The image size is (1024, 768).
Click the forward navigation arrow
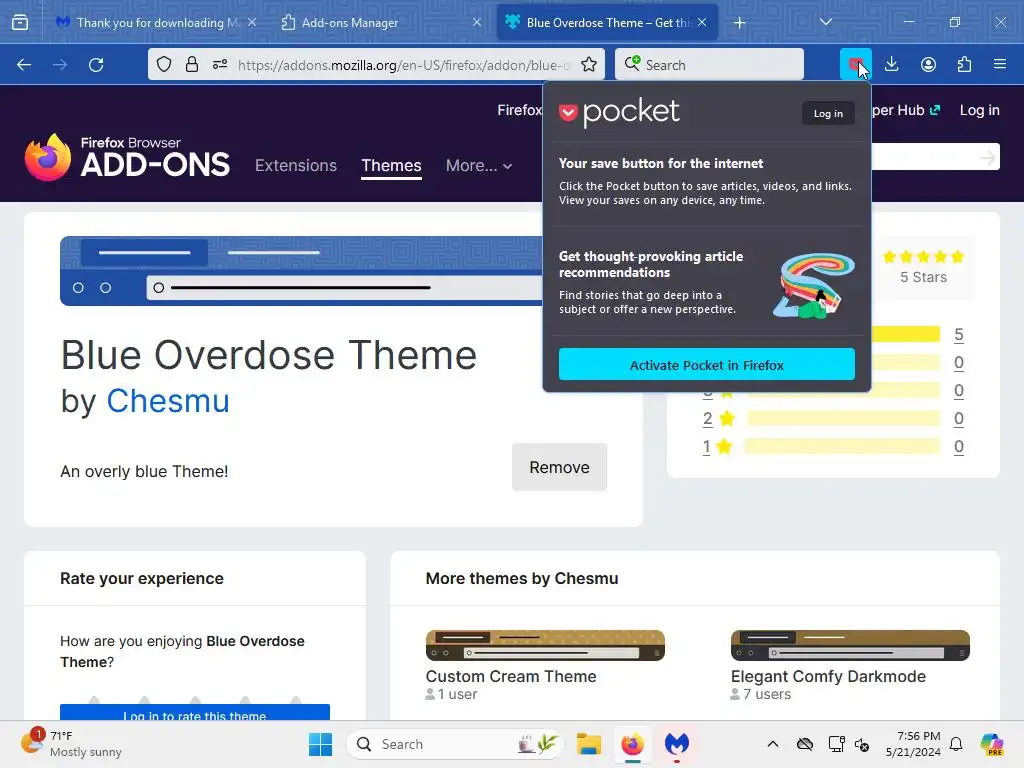tap(60, 65)
